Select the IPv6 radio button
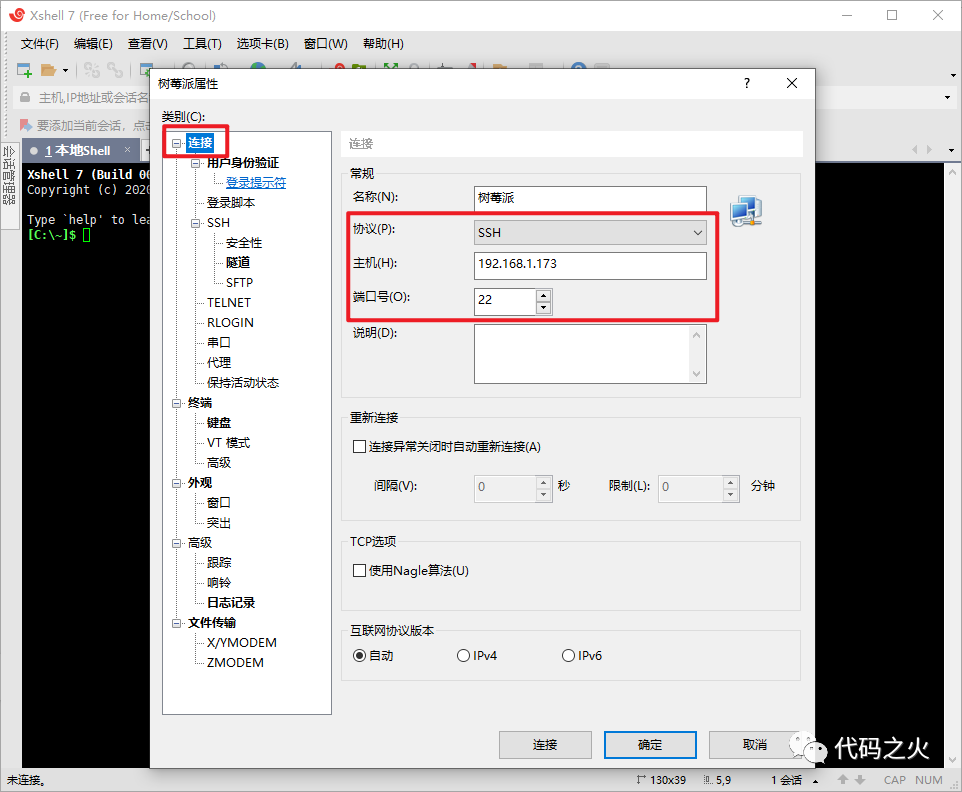Viewport: 962px width, 792px height. tap(568, 656)
